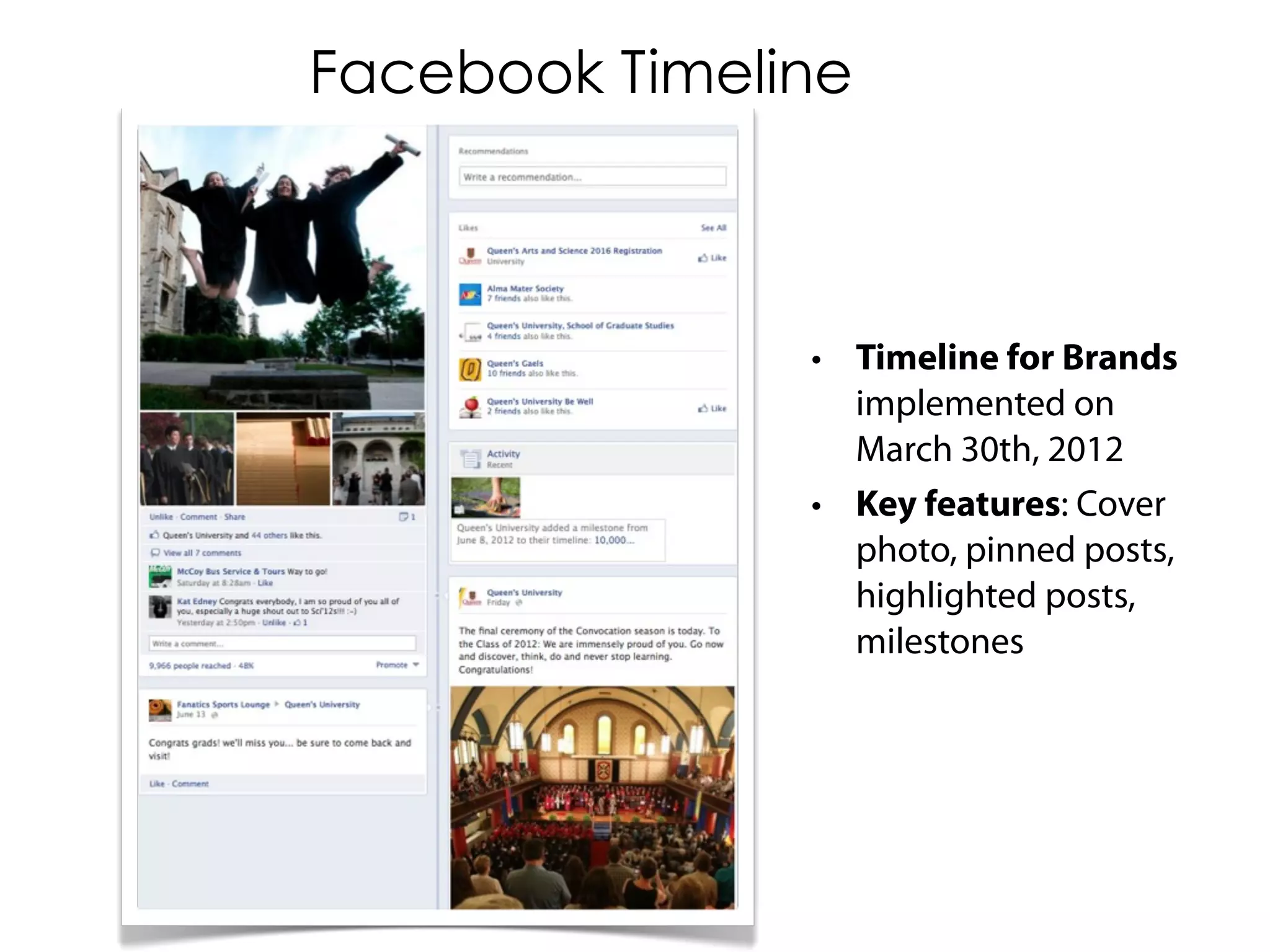This screenshot has width=1270, height=952.
Task: Unlike Kat Edney's comment
Action: 274,623
